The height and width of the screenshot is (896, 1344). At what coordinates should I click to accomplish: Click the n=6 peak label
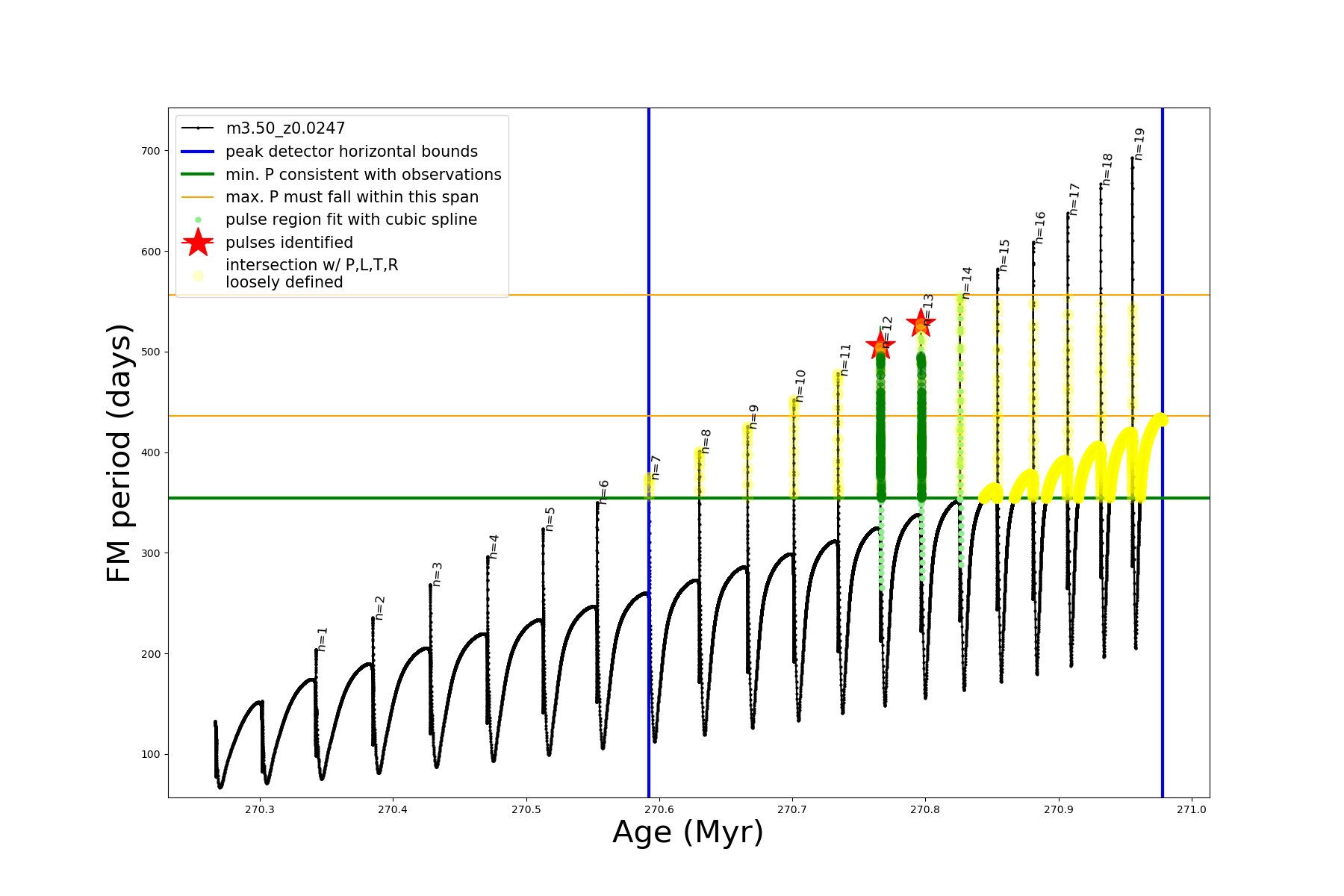tap(604, 492)
